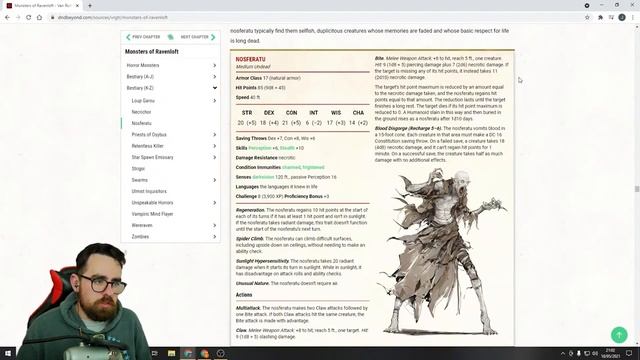This screenshot has height=360, width=640.
Task: Expand Star Spawn Emissary chevron
Action: 214,157
